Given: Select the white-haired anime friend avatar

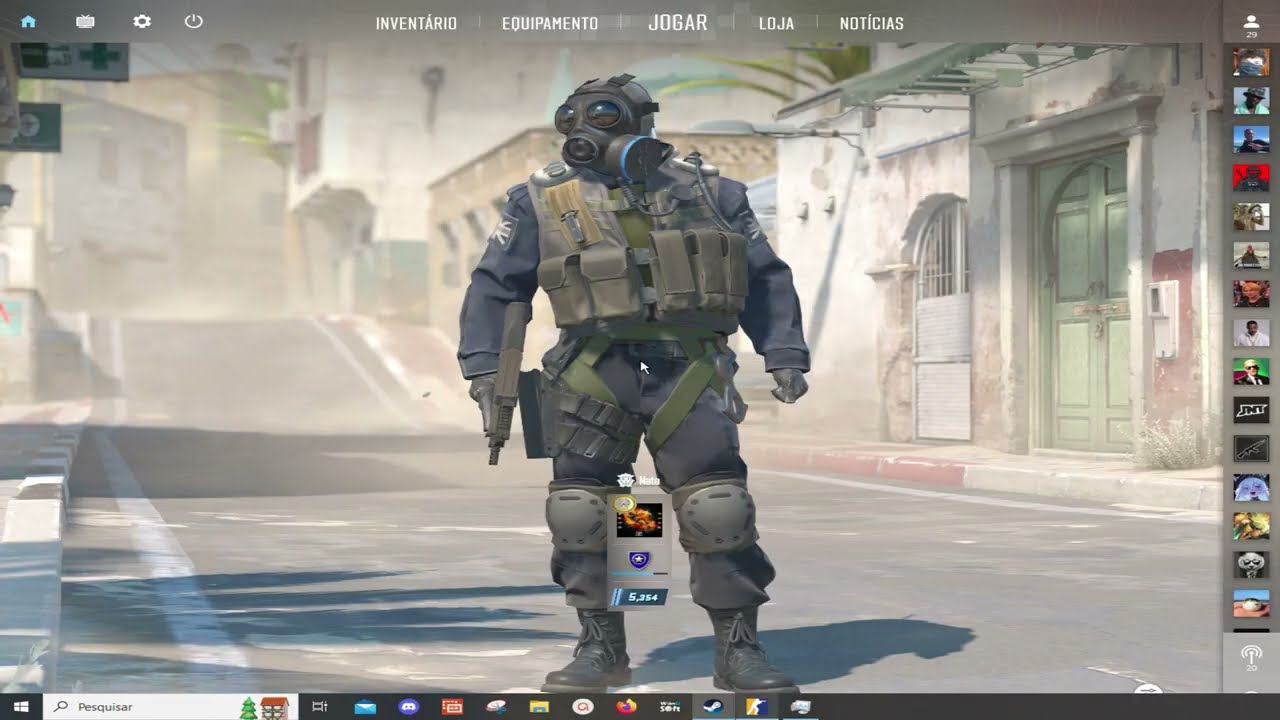Looking at the screenshot, I should point(1251,487).
